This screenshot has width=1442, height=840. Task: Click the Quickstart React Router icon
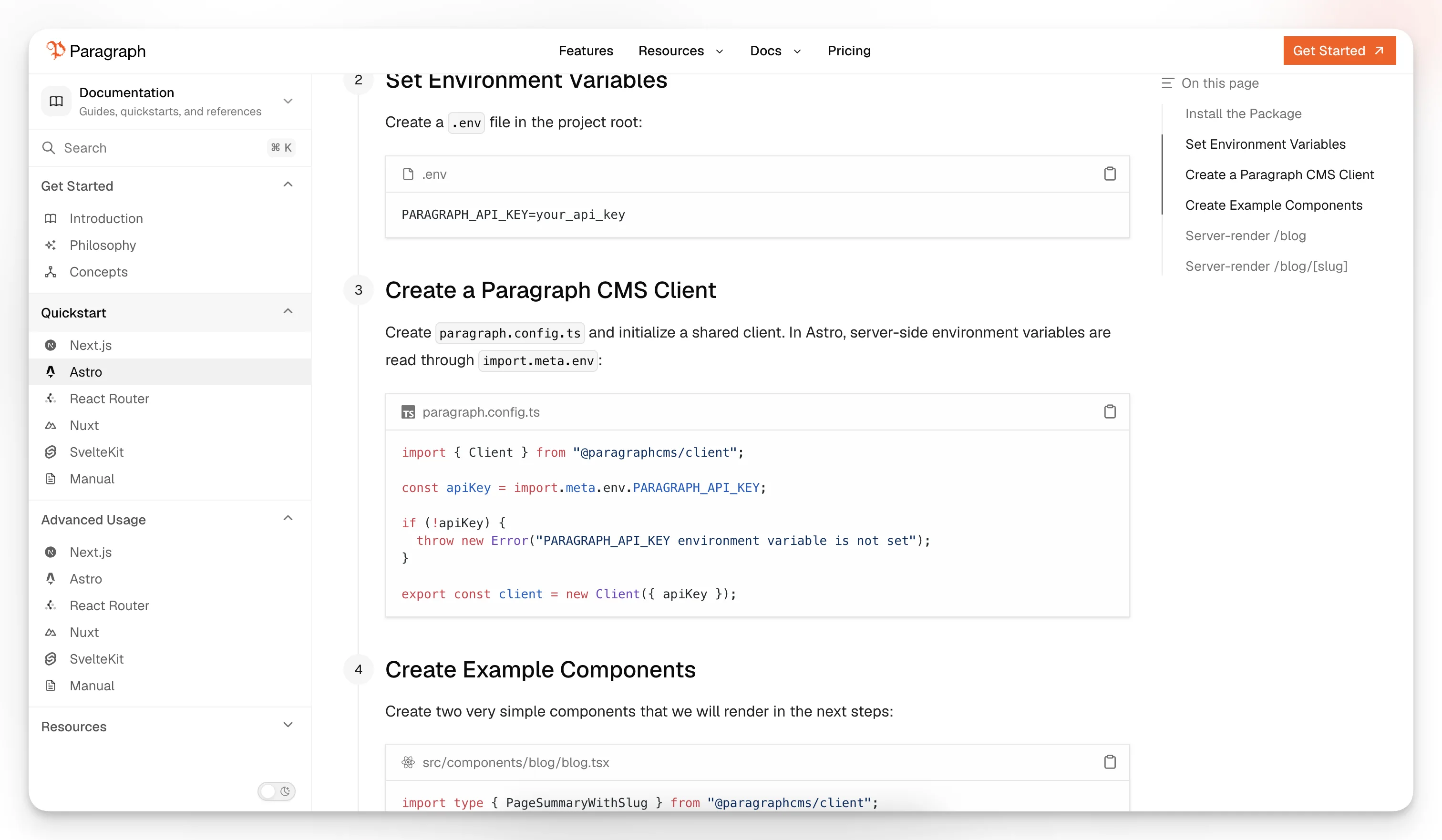coord(51,398)
